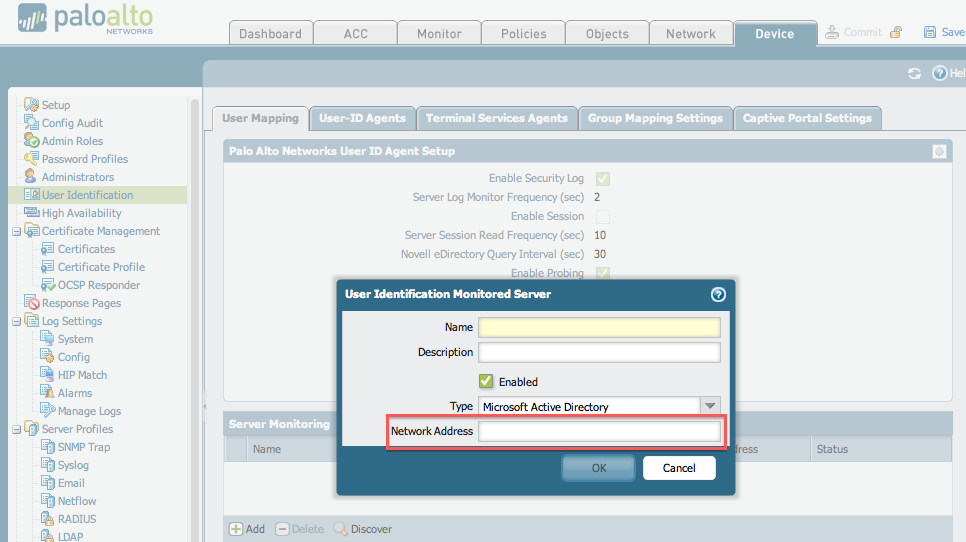The height and width of the screenshot is (542, 966).
Task: Click the Certificates icon in the tree
Action: (47, 249)
